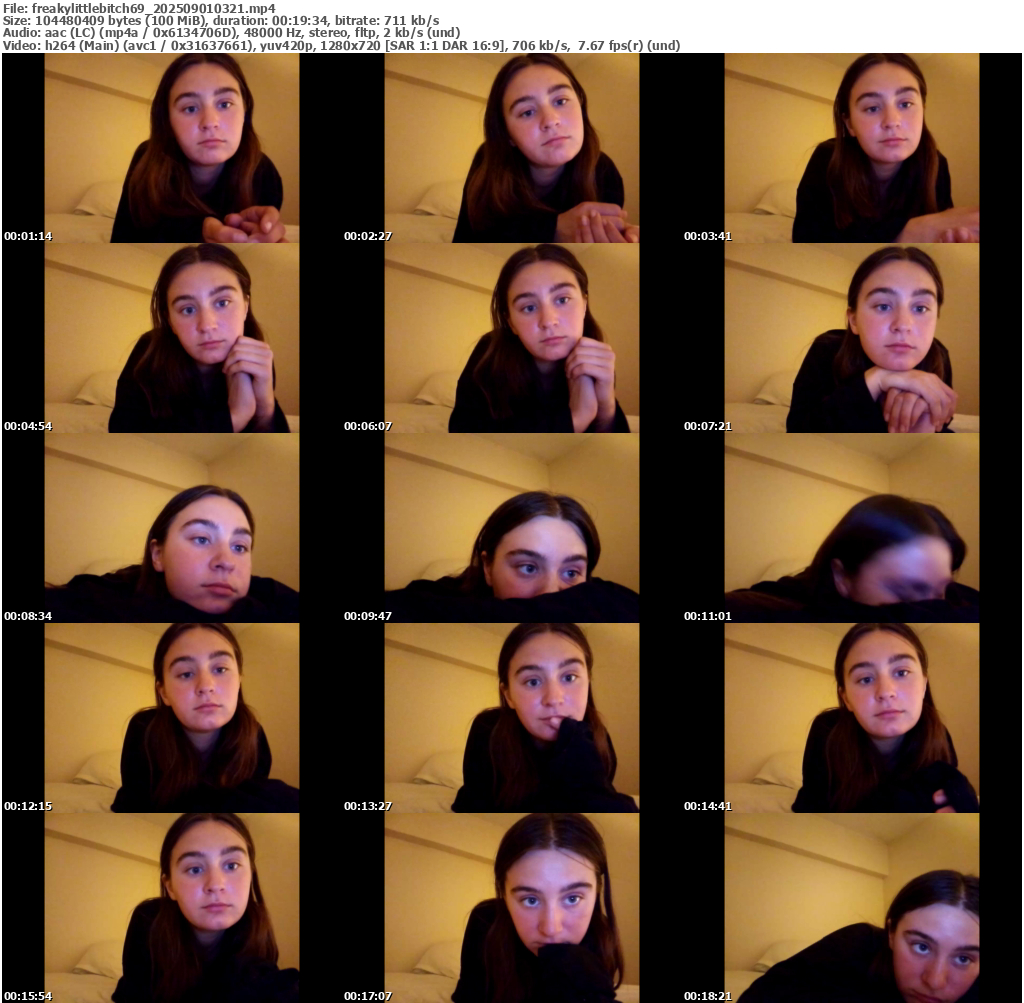Click the timestamp label '00:18:21'

pyautogui.click(x=708, y=996)
